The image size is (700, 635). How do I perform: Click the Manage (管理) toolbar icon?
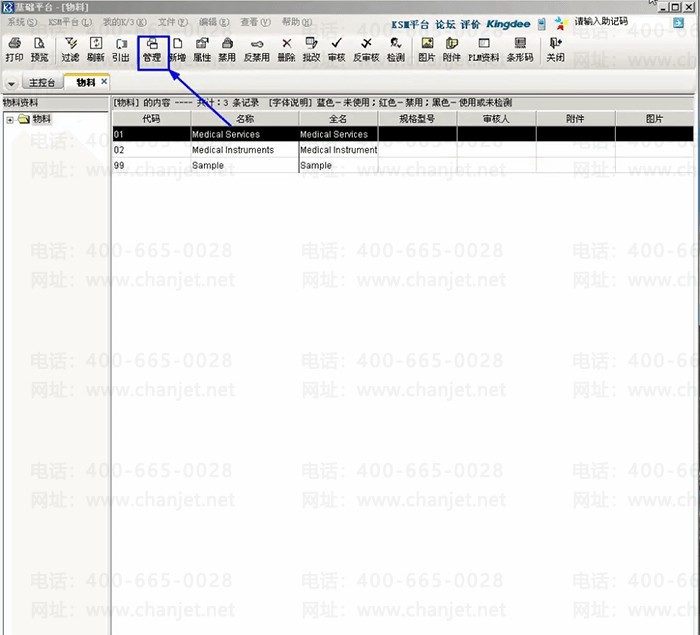(151, 50)
